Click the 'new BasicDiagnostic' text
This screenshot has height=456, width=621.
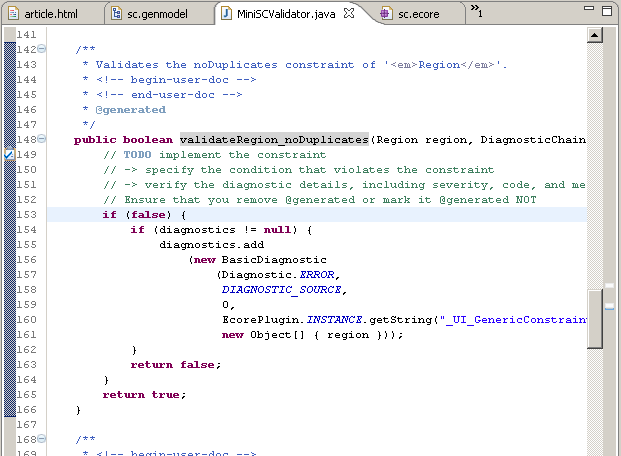(x=260, y=260)
